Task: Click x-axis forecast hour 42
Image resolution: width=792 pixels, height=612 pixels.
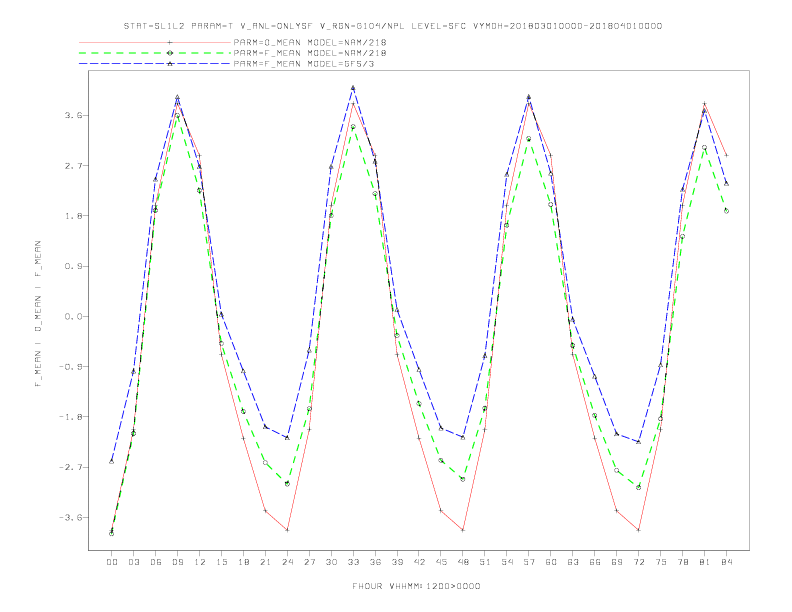Action: click(419, 562)
